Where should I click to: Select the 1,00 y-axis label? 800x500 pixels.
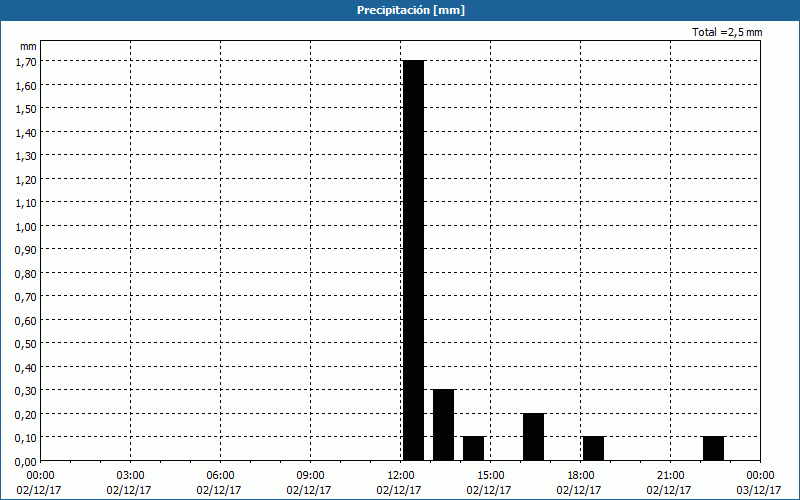[x=26, y=227]
